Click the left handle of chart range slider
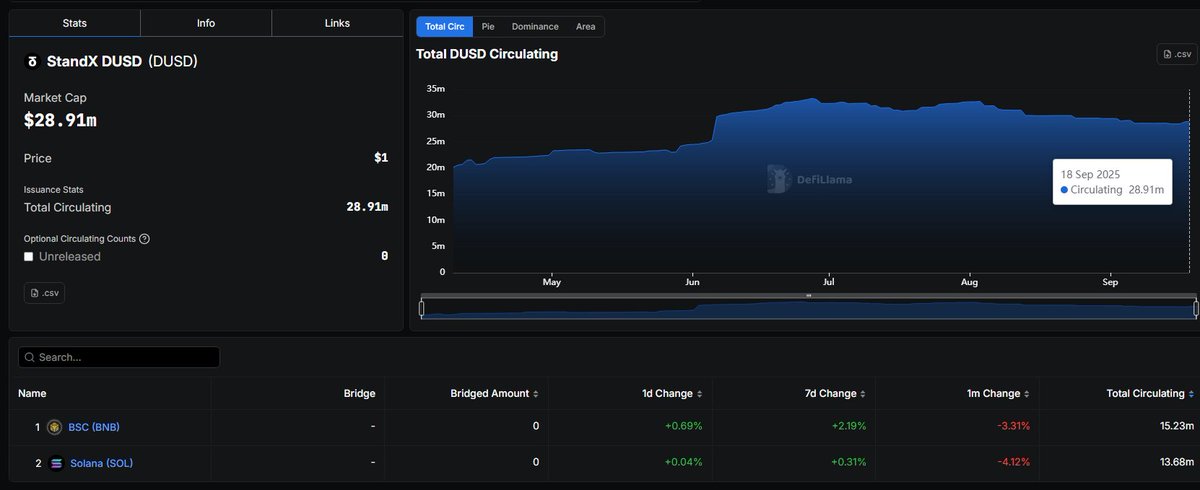This screenshot has width=1200, height=490. (421, 309)
